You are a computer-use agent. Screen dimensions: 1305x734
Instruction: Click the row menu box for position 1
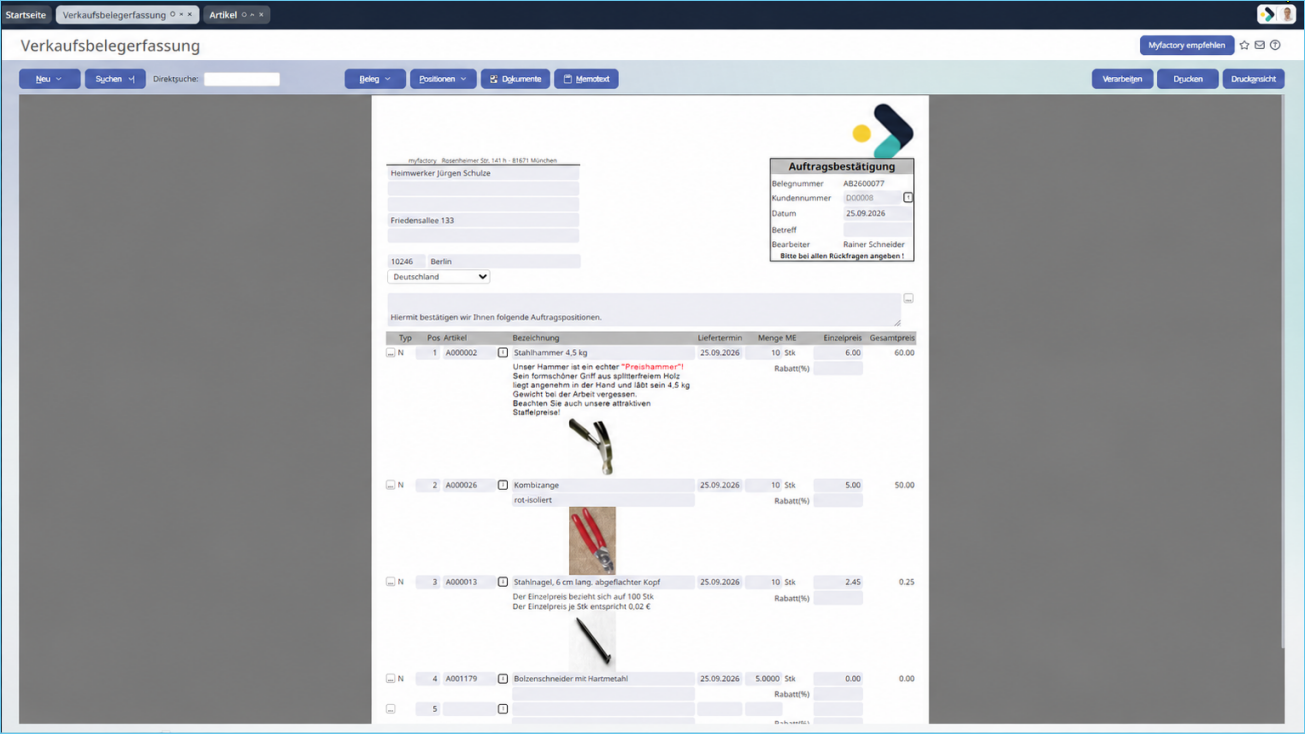click(391, 353)
